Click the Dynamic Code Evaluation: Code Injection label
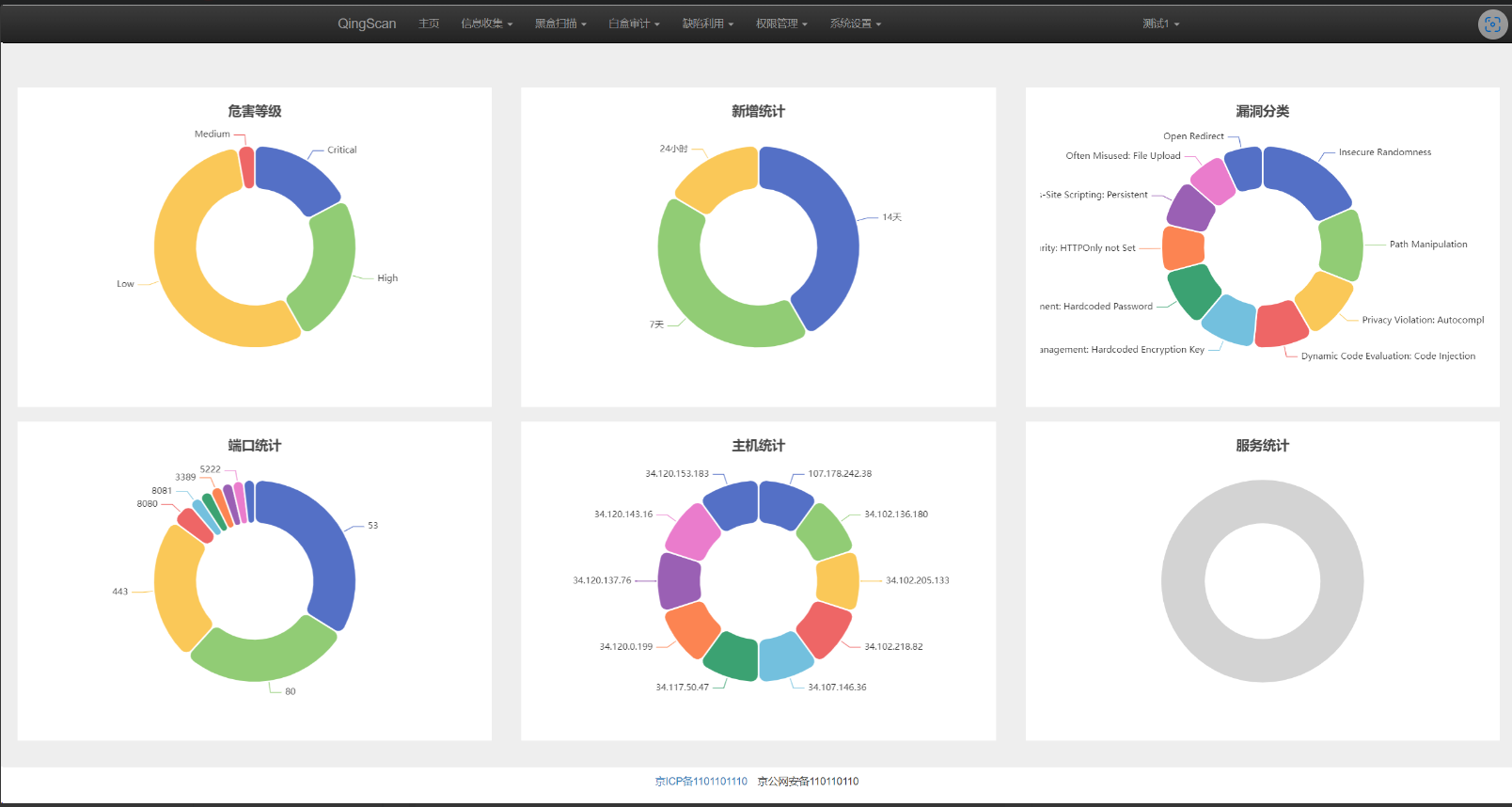The width and height of the screenshot is (1512, 807). [x=1388, y=356]
